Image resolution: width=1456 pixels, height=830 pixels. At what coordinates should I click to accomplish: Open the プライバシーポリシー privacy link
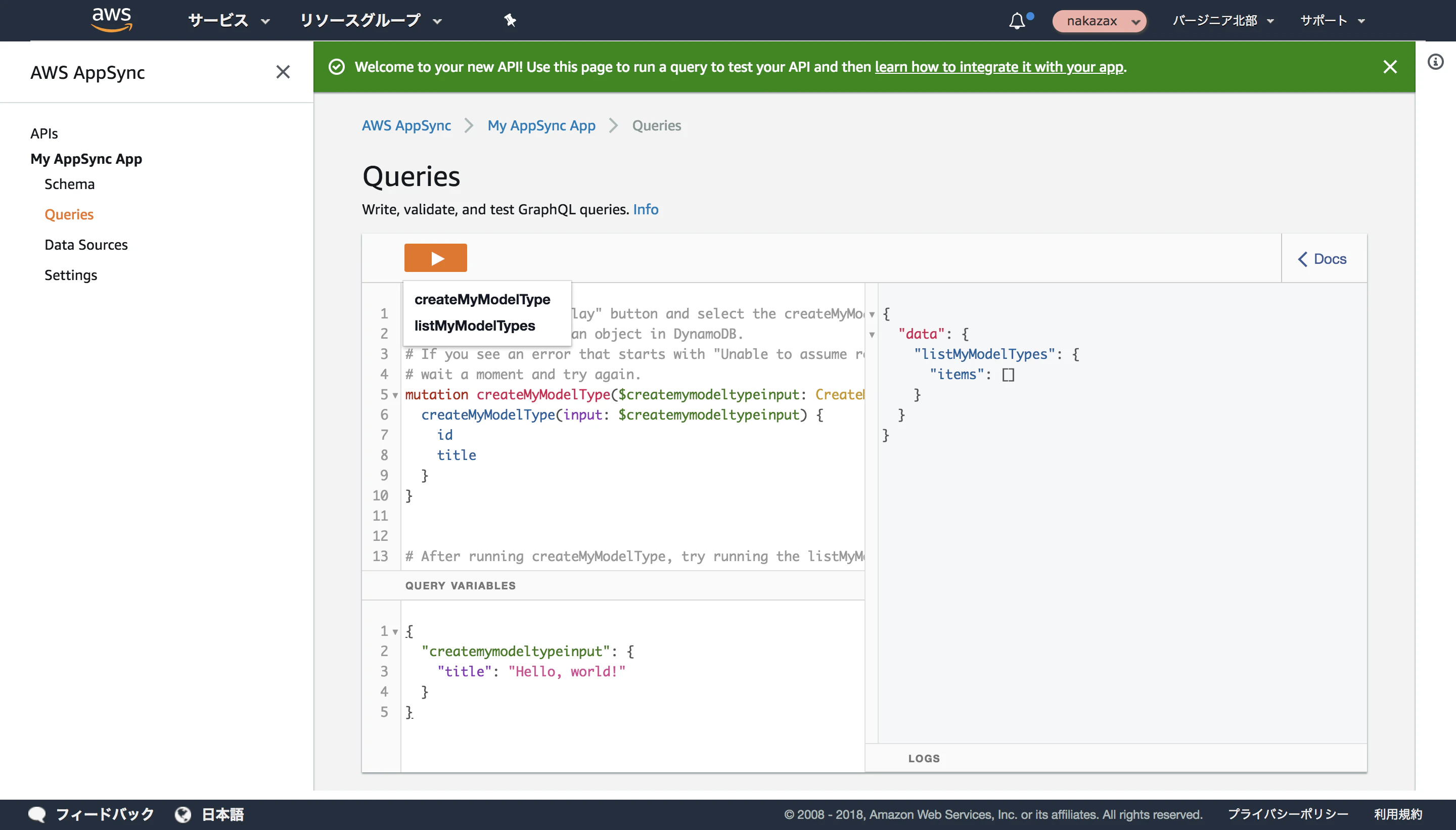pos(1288,815)
